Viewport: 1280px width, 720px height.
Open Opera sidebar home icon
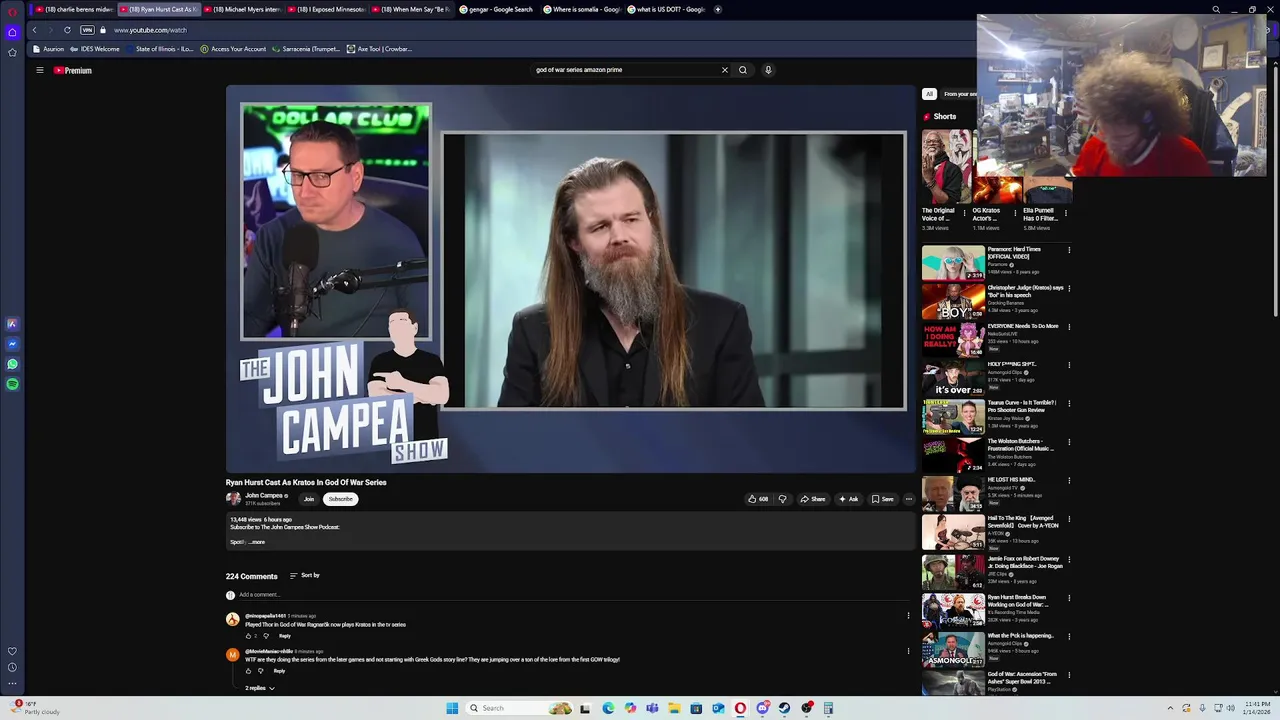[x=12, y=32]
